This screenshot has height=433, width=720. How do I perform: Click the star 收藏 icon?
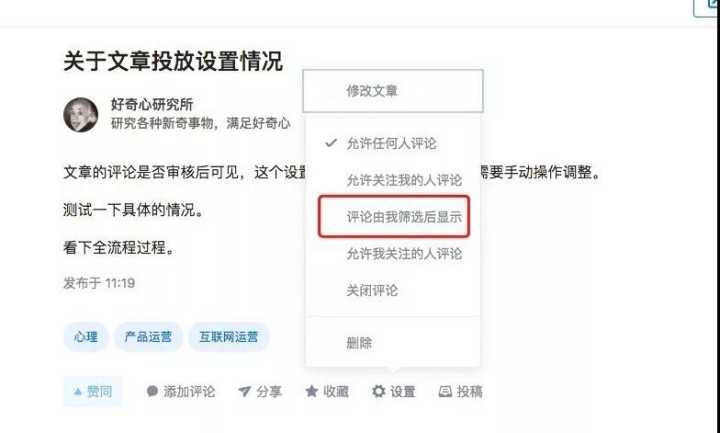(312, 391)
